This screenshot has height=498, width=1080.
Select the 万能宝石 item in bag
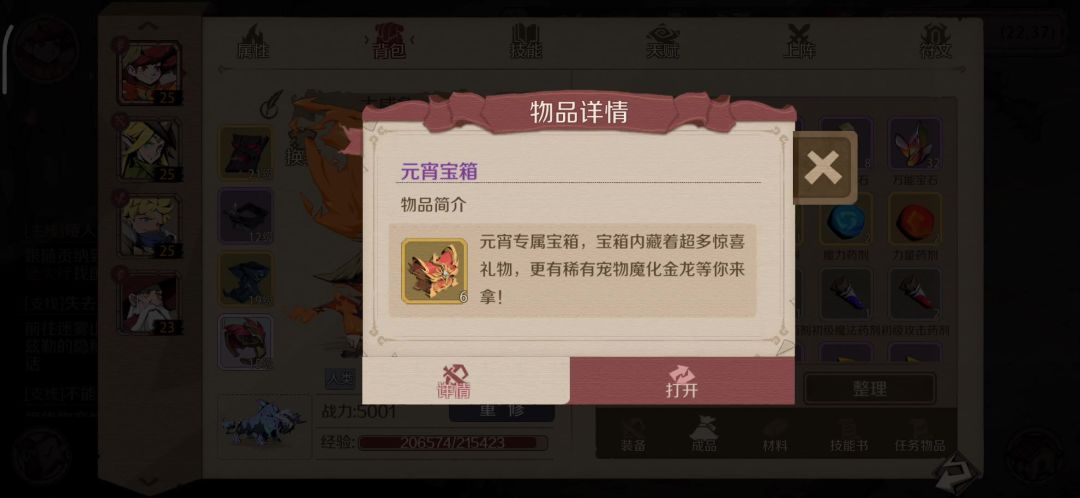tap(915, 150)
